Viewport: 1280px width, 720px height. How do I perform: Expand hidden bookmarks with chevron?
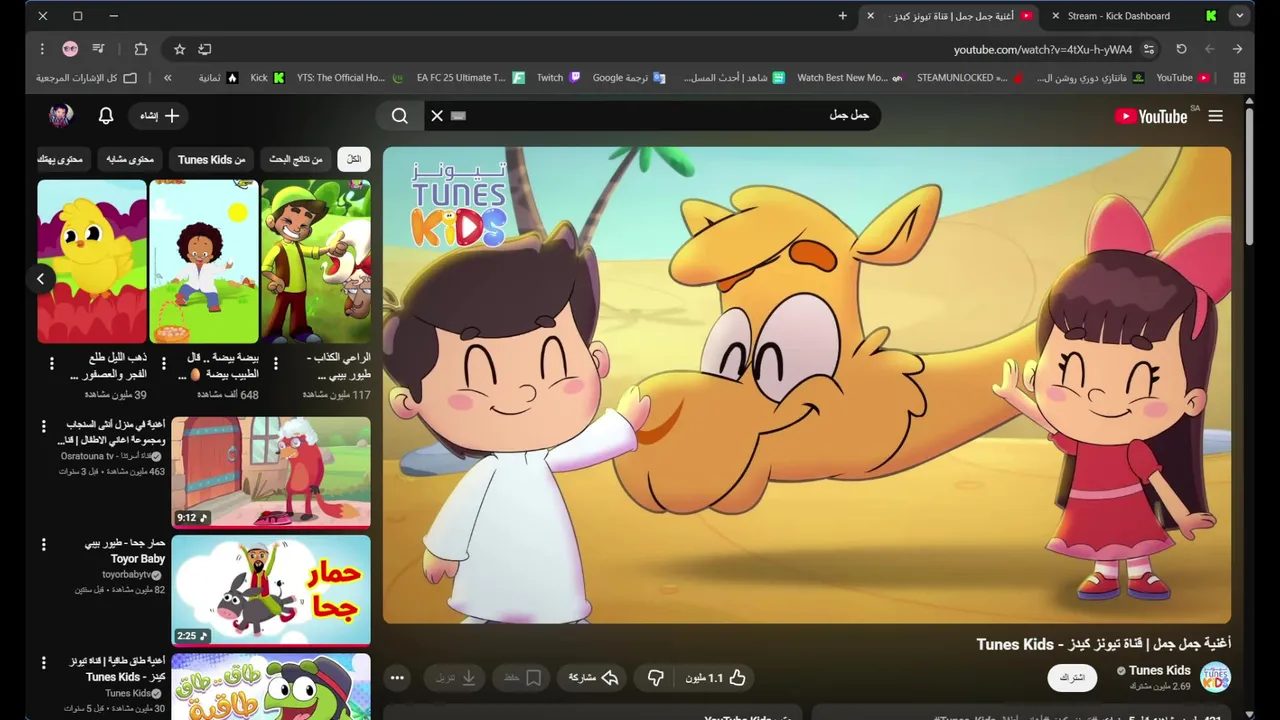coord(167,77)
